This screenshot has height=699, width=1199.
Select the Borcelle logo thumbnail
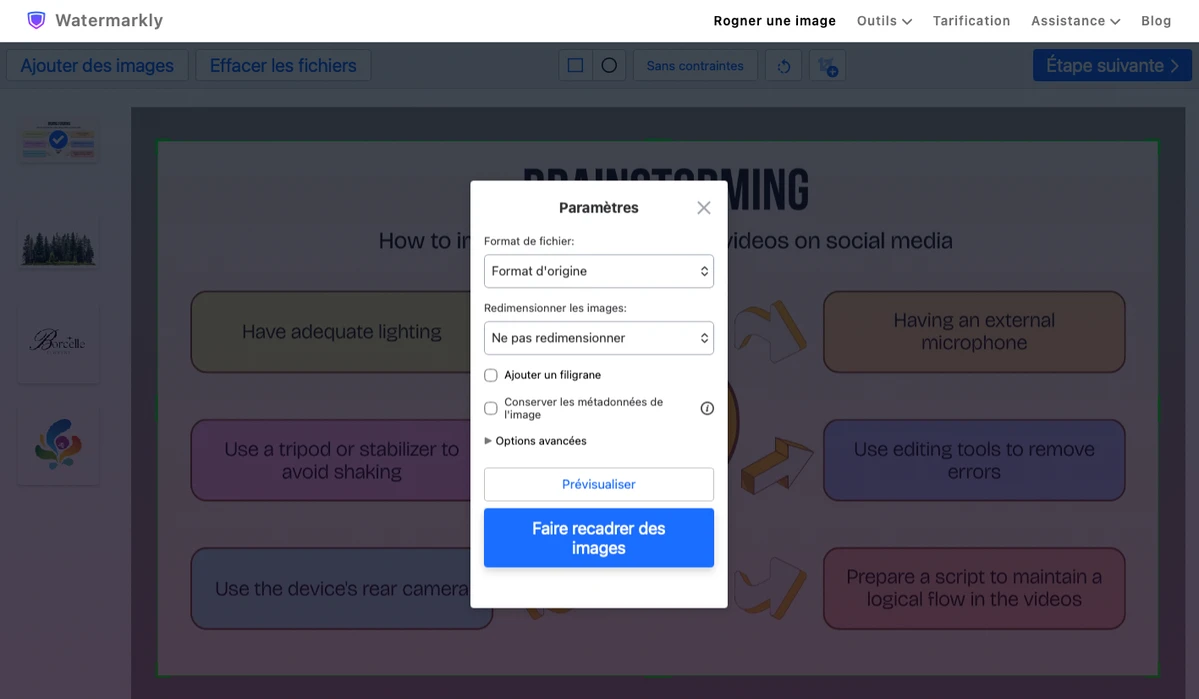59,344
